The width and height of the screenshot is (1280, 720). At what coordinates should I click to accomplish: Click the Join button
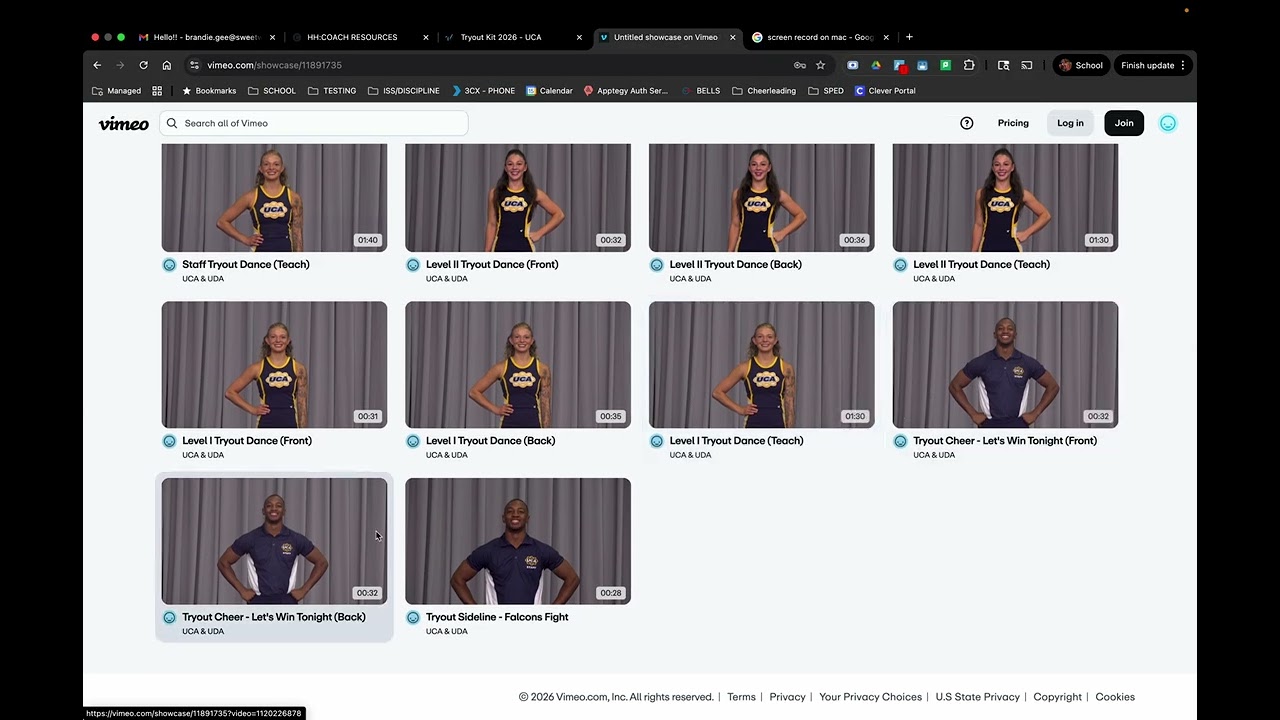[1124, 123]
